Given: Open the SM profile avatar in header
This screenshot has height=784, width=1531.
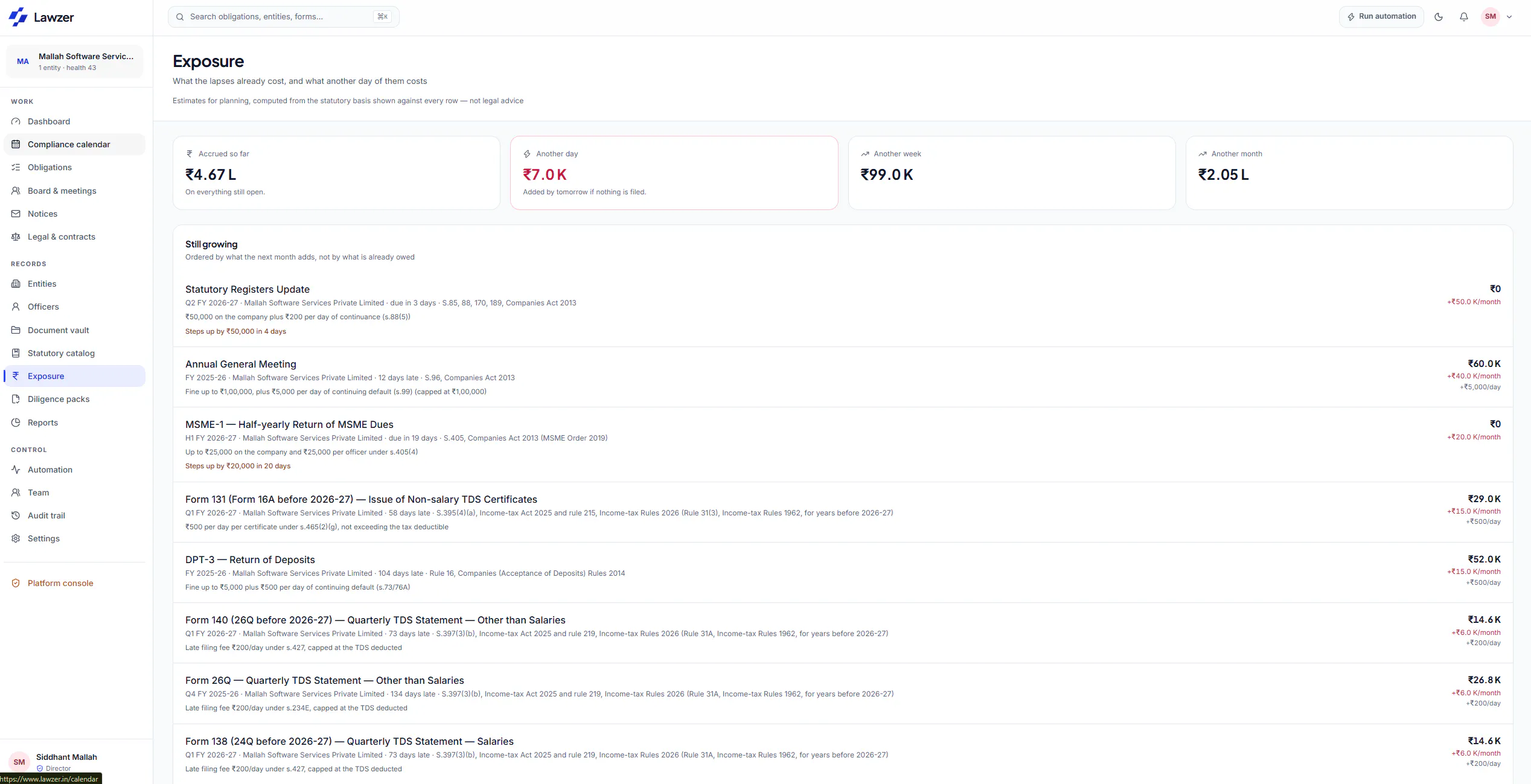Looking at the screenshot, I should [1491, 17].
